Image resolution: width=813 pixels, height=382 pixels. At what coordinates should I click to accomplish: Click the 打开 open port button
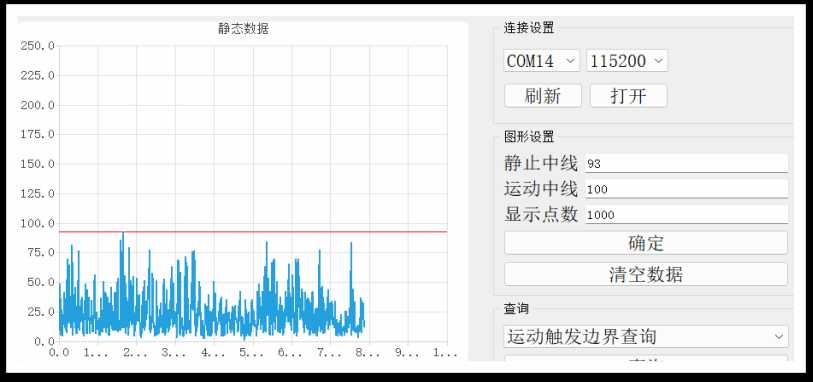pos(628,96)
